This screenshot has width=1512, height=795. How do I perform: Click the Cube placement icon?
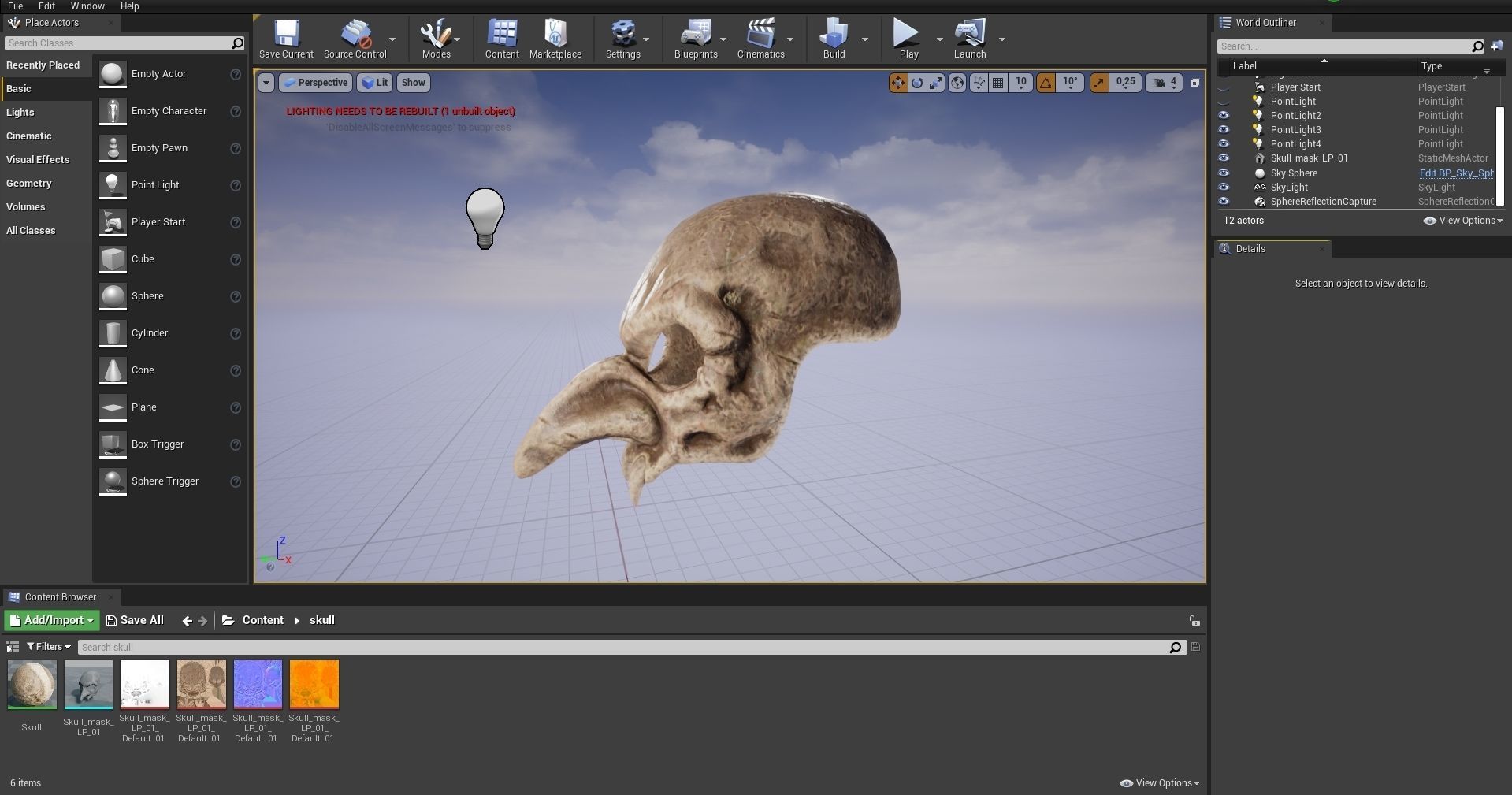coord(113,259)
